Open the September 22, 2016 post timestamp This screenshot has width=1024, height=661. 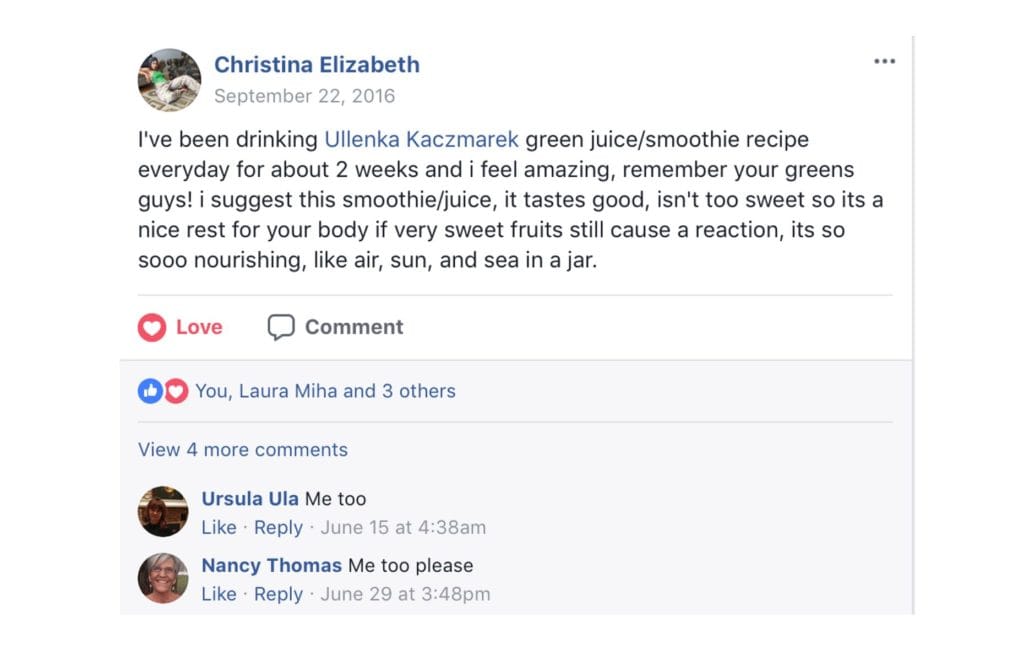pyautogui.click(x=304, y=96)
